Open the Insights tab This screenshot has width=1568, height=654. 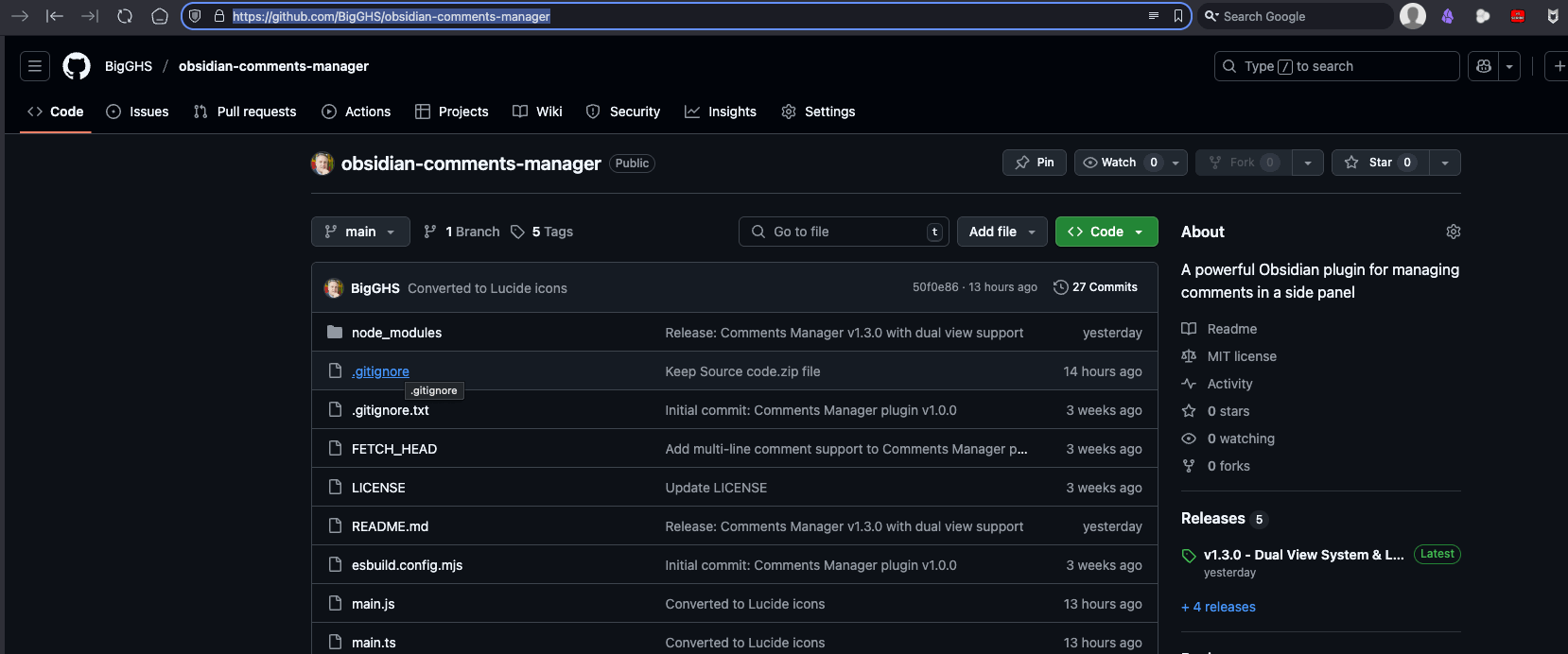coord(721,112)
